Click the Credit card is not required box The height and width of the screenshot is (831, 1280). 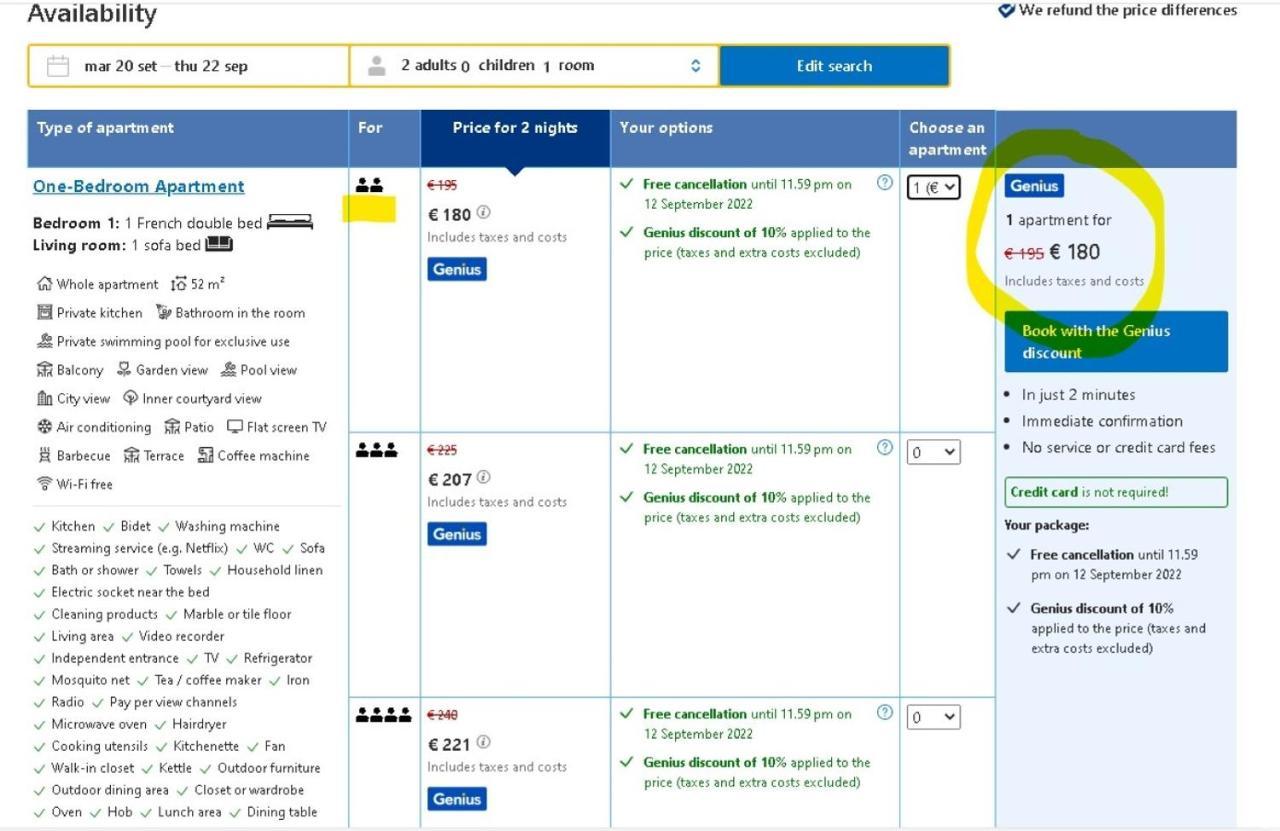[1116, 492]
